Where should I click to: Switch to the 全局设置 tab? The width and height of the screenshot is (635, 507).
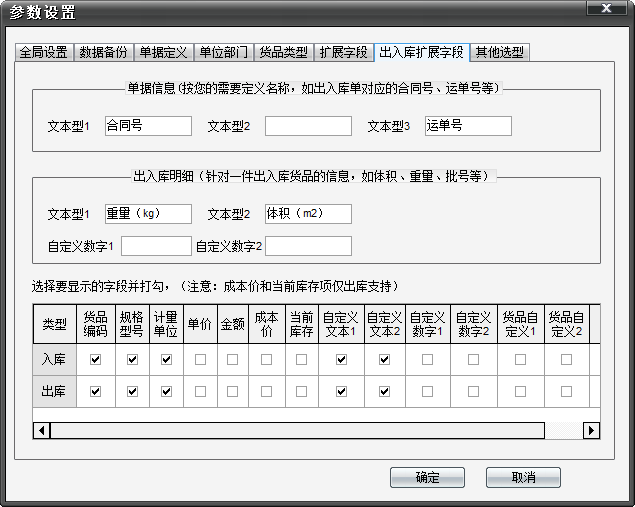click(44, 52)
